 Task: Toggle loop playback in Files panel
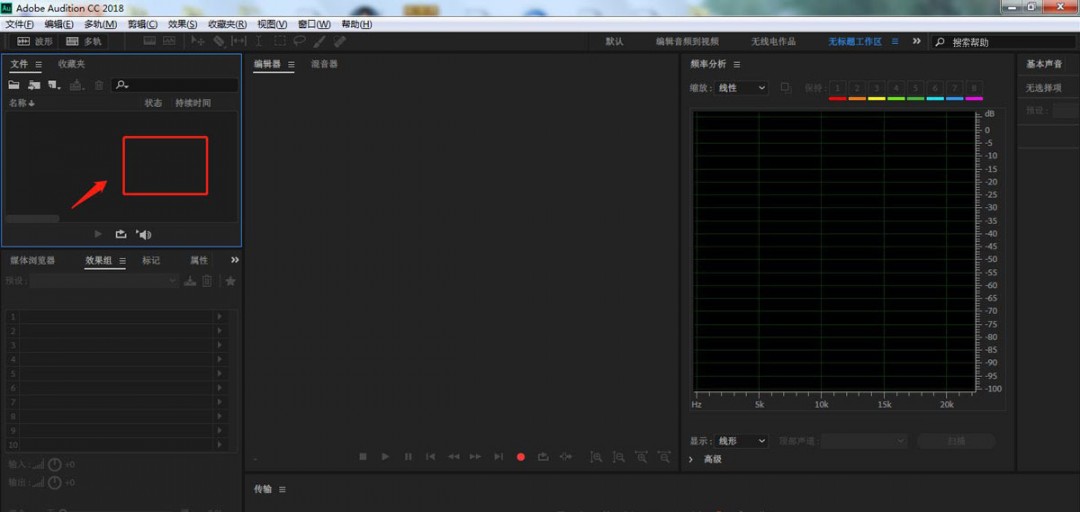coord(121,234)
